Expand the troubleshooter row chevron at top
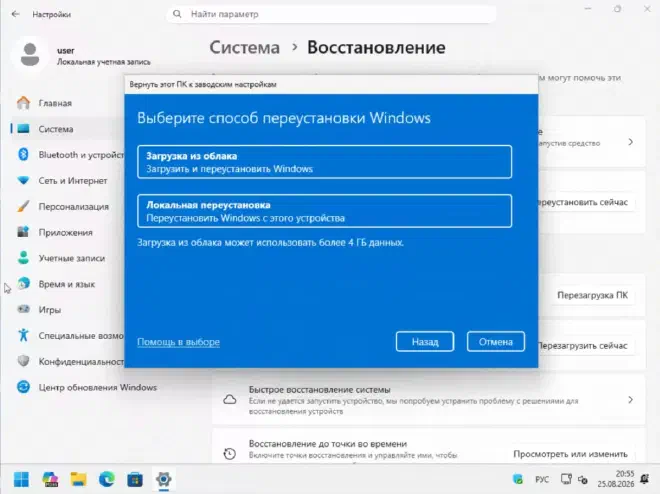This screenshot has height=494, width=660. pos(630,142)
